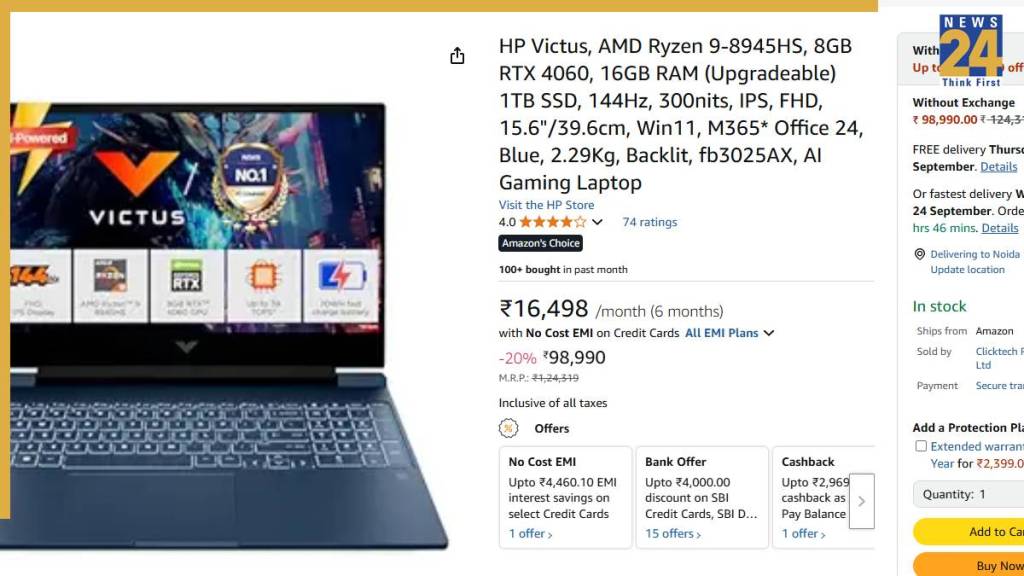Image resolution: width=1024 pixels, height=576 pixels.
Task: Open the No Cost EMI offer card
Action: [x=565, y=498]
